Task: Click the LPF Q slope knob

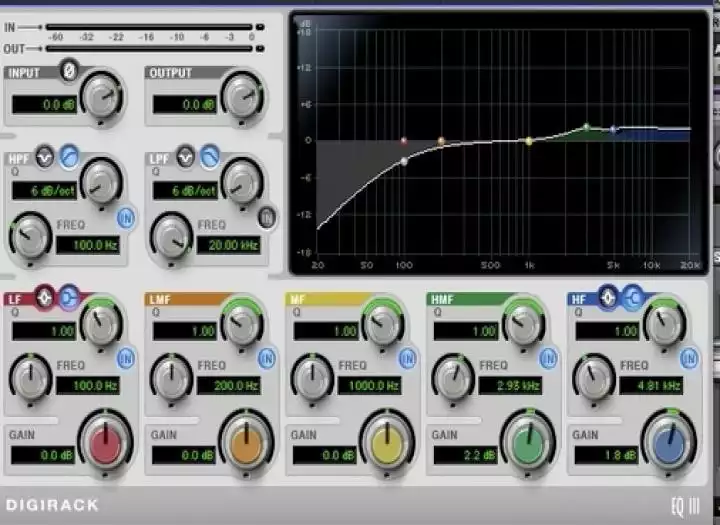Action: pyautogui.click(x=242, y=182)
